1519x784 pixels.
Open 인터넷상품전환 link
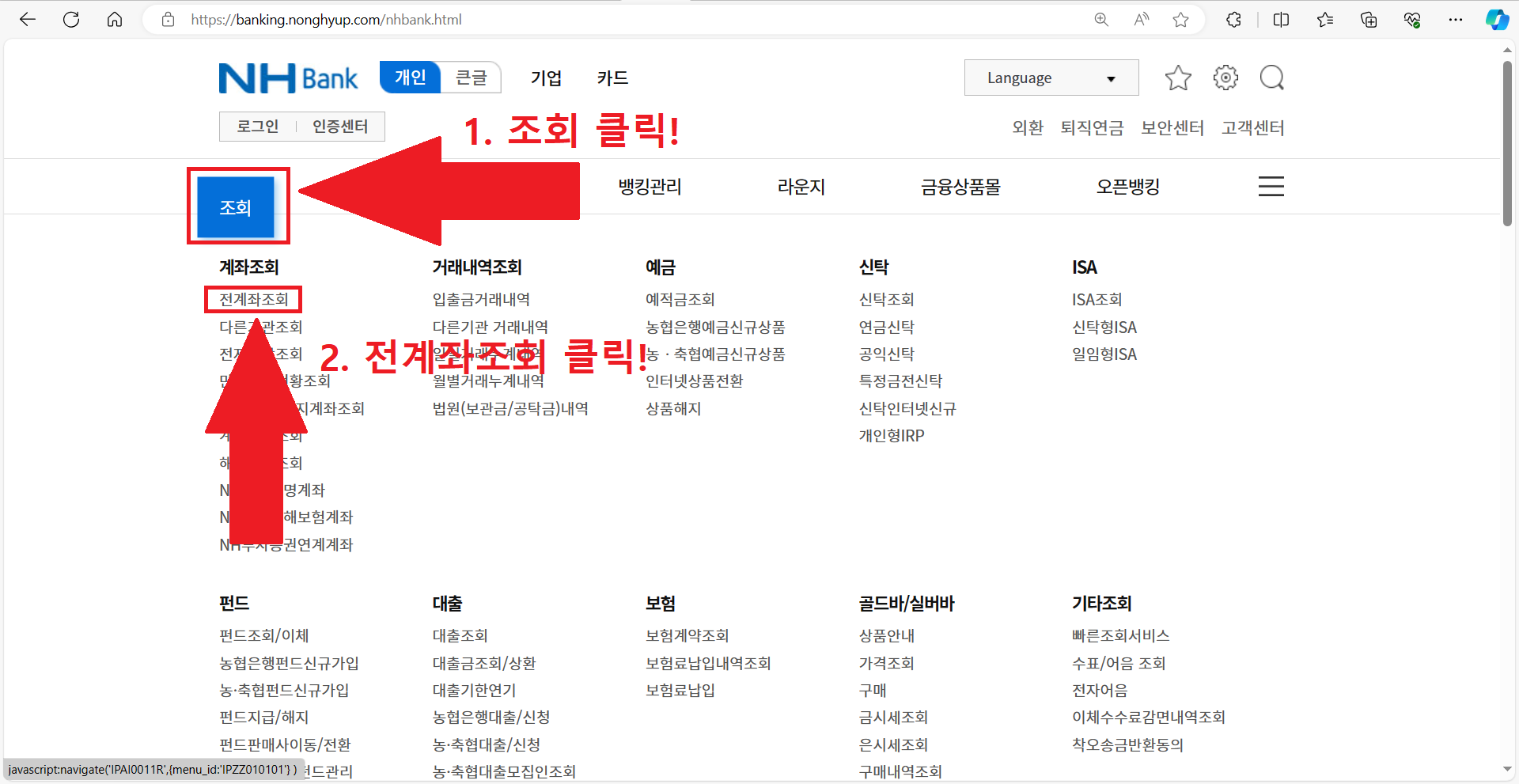click(695, 381)
